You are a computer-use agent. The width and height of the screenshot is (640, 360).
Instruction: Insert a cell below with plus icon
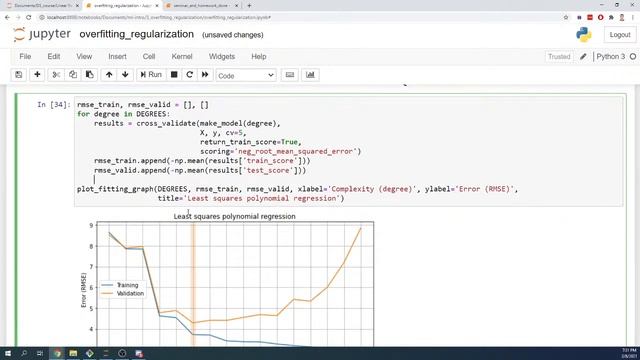click(37, 75)
